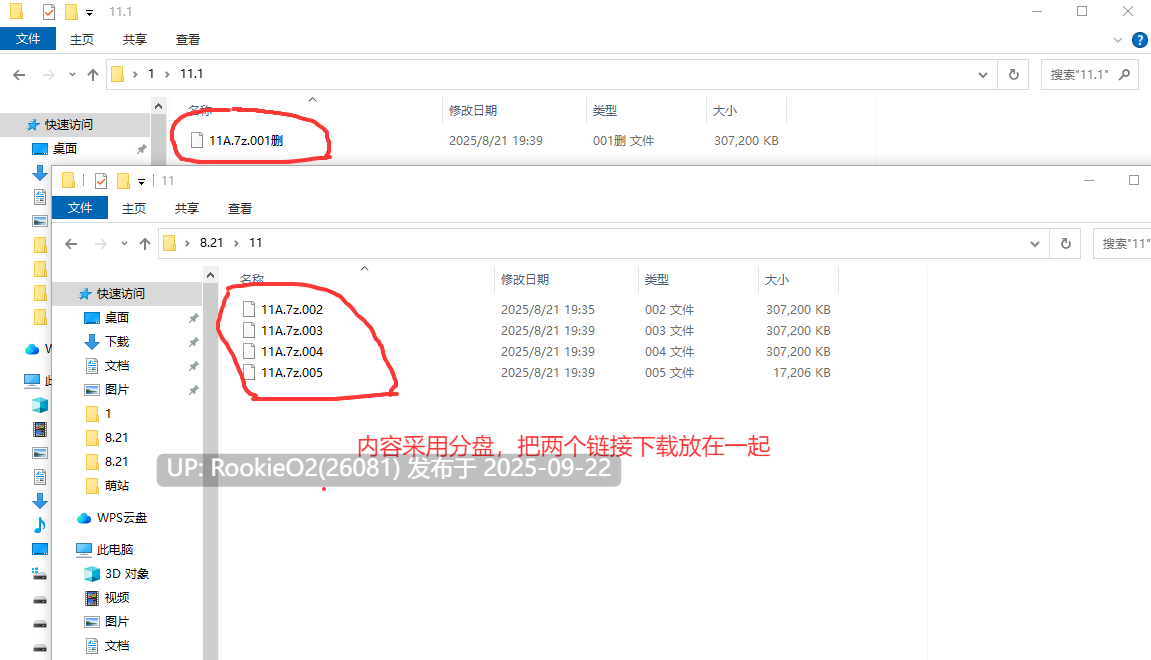Open recent locations dropdown in 11 window
This screenshot has height=660, width=1151.
click(x=124, y=243)
